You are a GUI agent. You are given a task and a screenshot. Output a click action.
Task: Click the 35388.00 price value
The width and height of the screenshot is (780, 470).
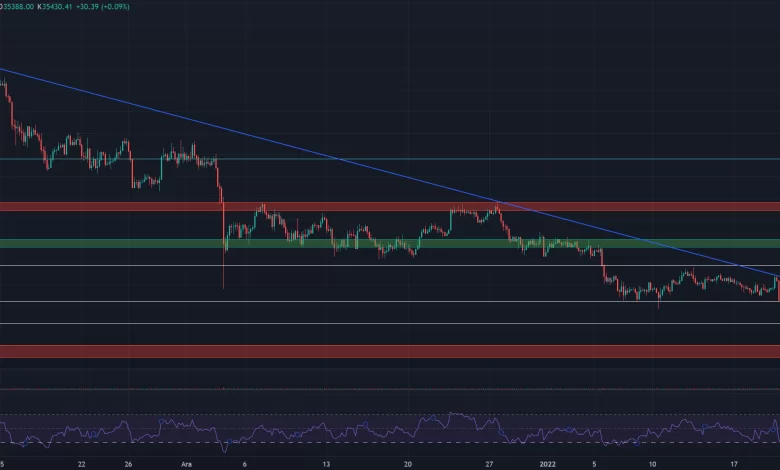tap(19, 6)
